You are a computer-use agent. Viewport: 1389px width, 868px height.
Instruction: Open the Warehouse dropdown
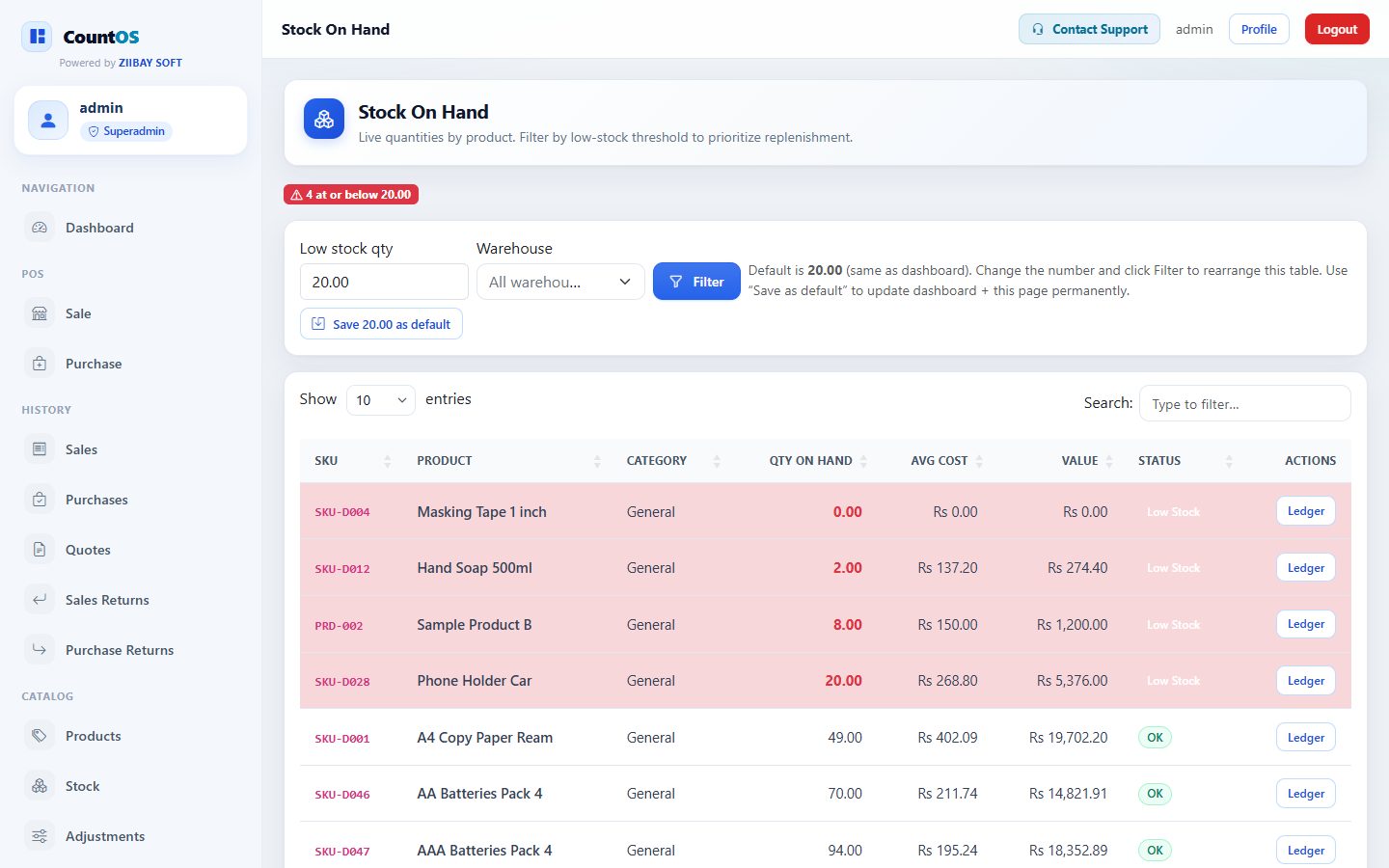(560, 282)
